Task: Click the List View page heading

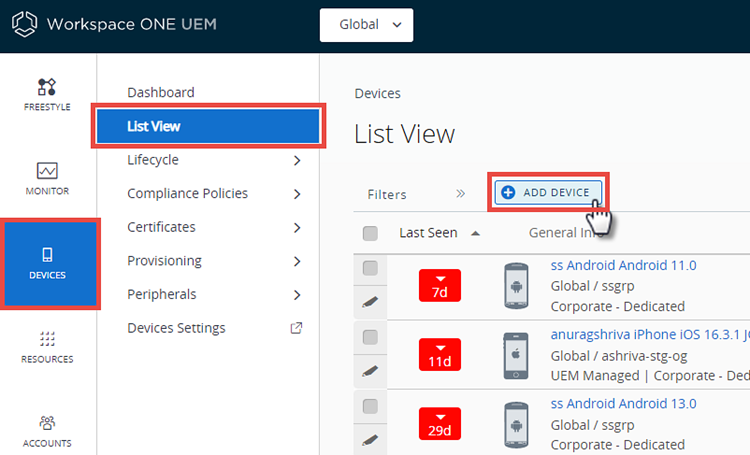Action: tap(404, 134)
